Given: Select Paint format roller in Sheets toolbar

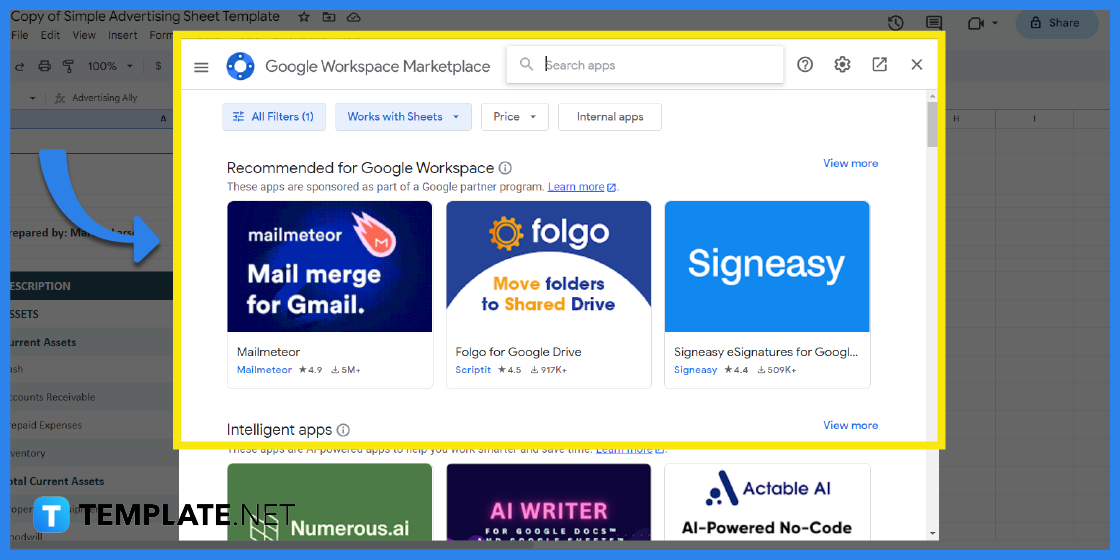Looking at the screenshot, I should pos(69,66).
